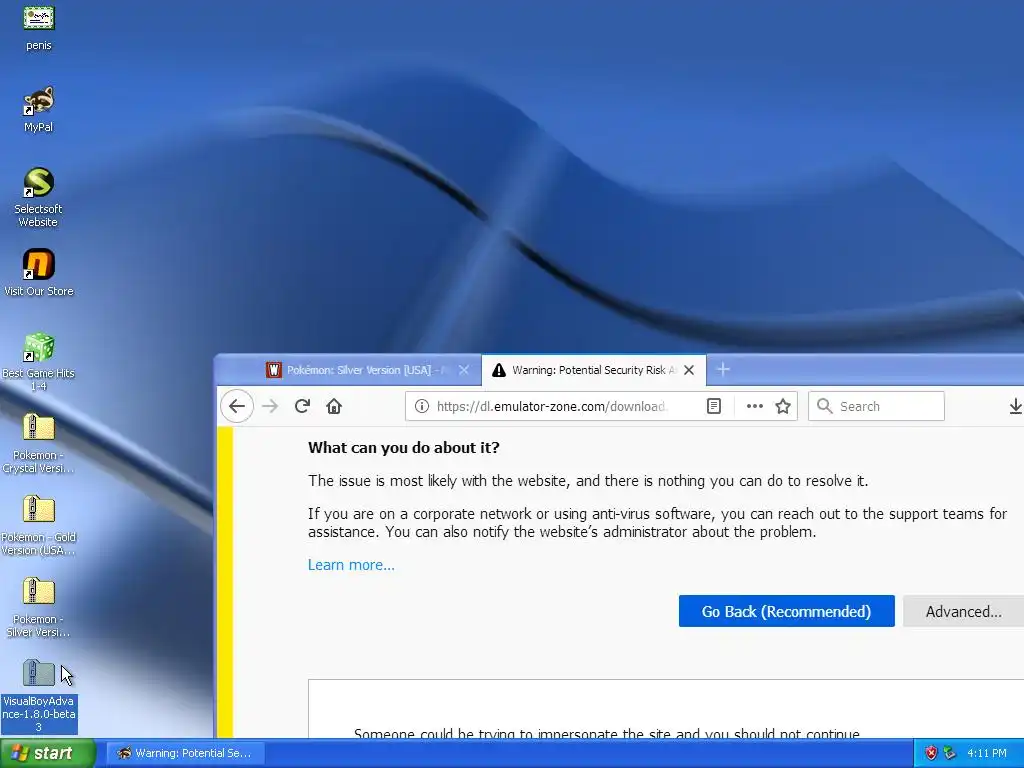Show site information for emulator-zone URL

point(422,406)
